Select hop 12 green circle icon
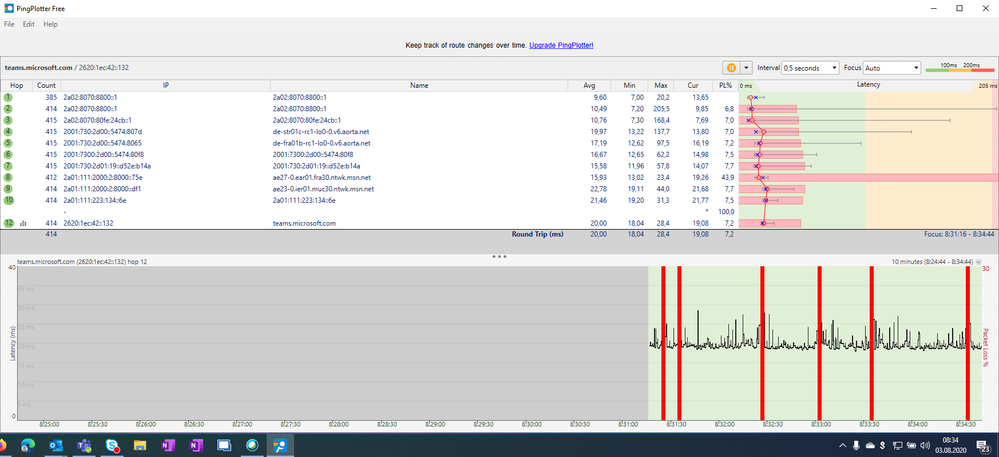Viewport: 999px width, 457px height. 8,223
